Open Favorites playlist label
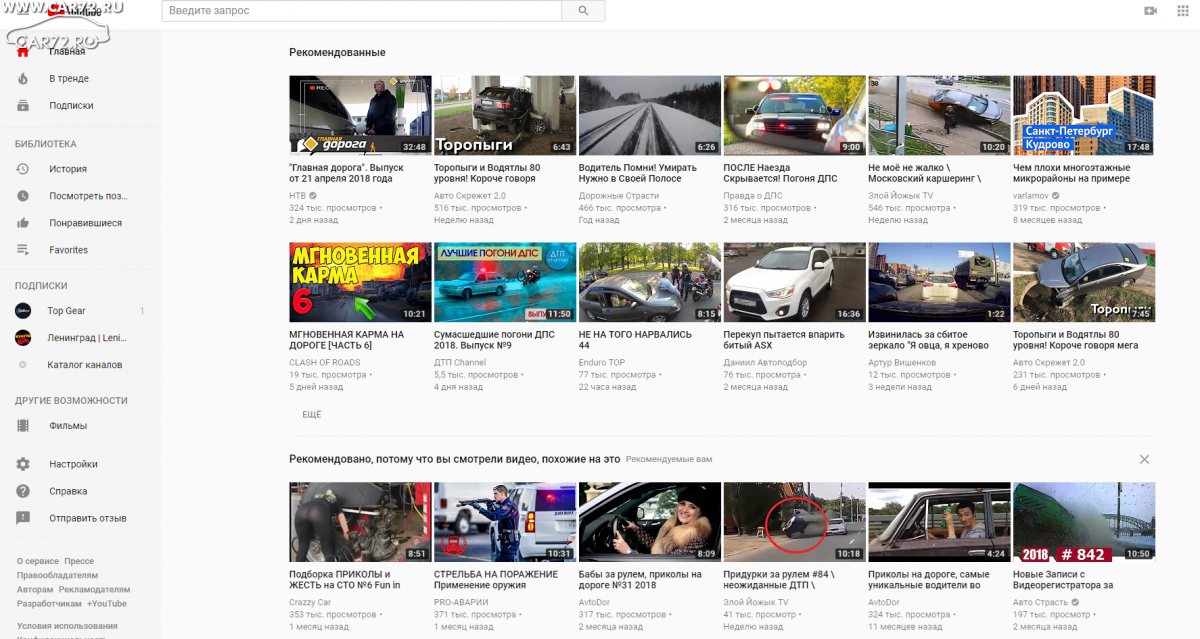This screenshot has height=639, width=1200. [68, 250]
